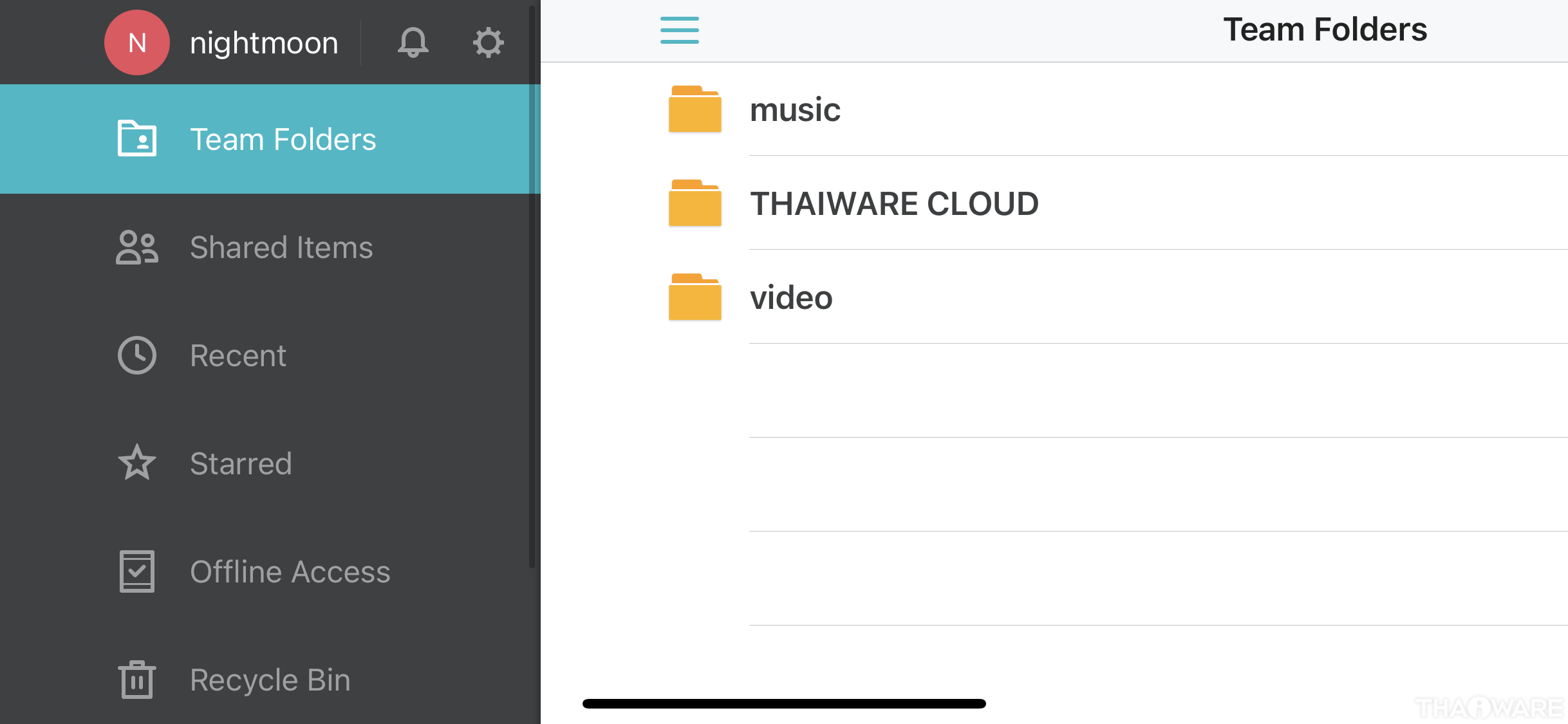Open the music folder by name
The height and width of the screenshot is (724, 1568).
coord(795,110)
